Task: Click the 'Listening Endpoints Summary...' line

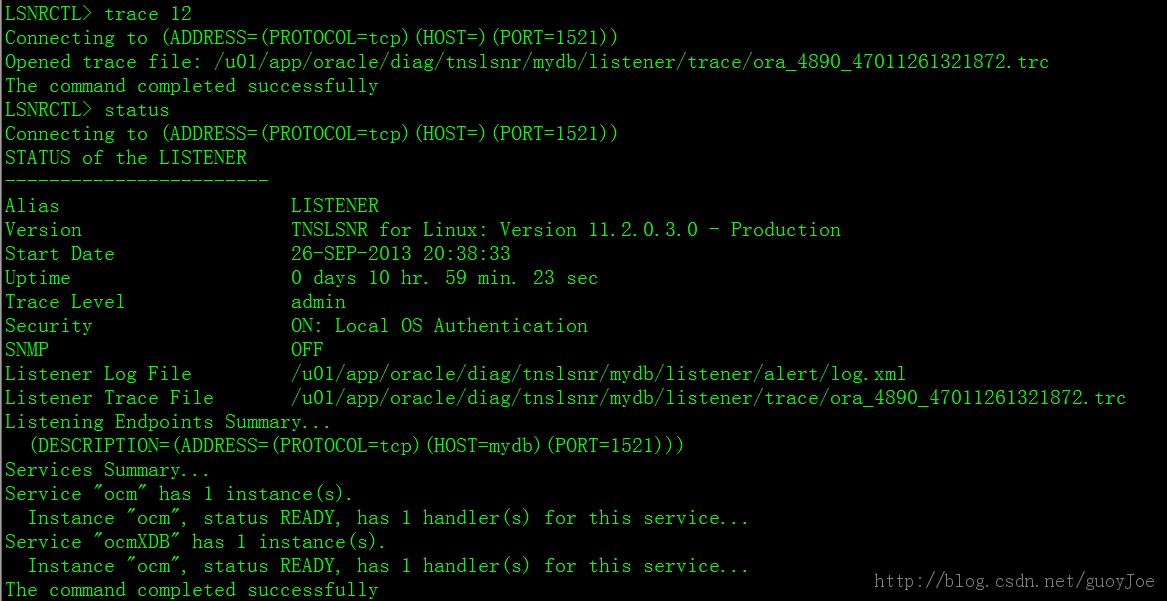Action: (168, 422)
